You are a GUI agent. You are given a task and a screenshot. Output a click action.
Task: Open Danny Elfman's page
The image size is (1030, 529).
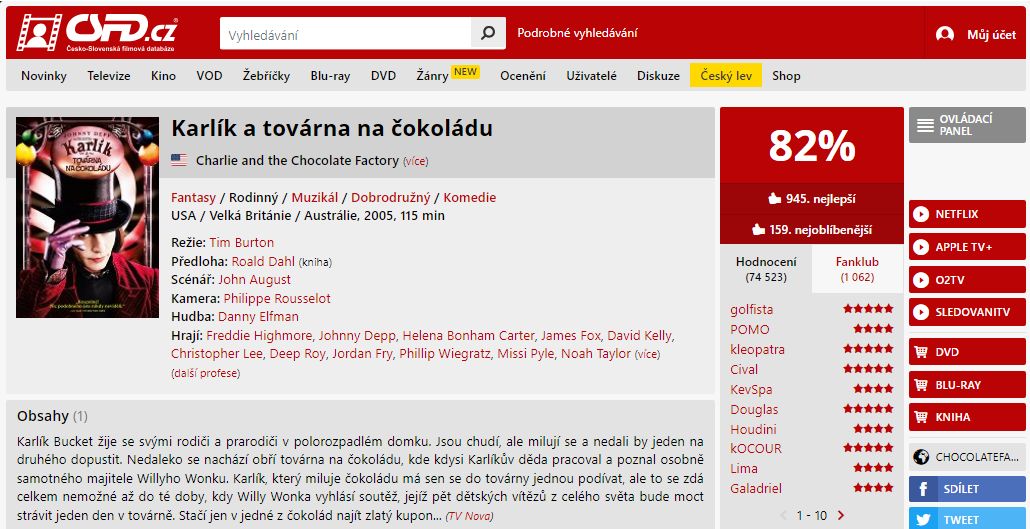point(258,316)
